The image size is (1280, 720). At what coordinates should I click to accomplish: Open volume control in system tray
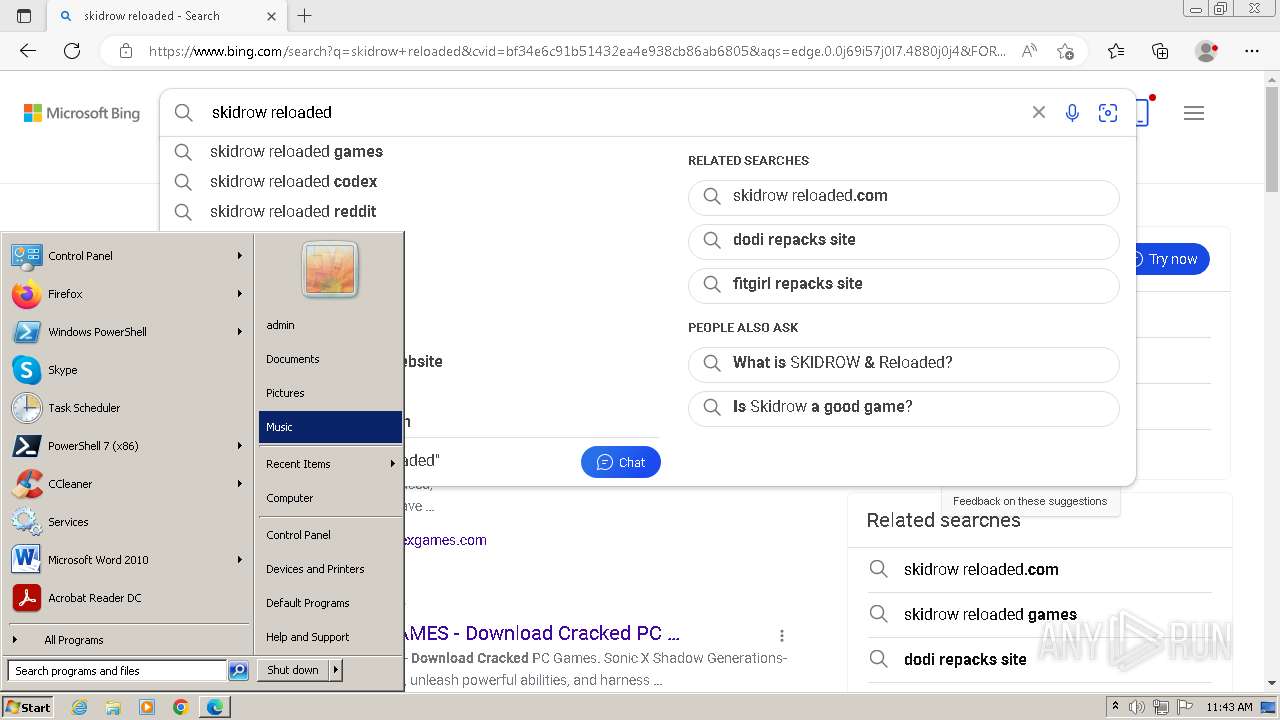click(1138, 707)
